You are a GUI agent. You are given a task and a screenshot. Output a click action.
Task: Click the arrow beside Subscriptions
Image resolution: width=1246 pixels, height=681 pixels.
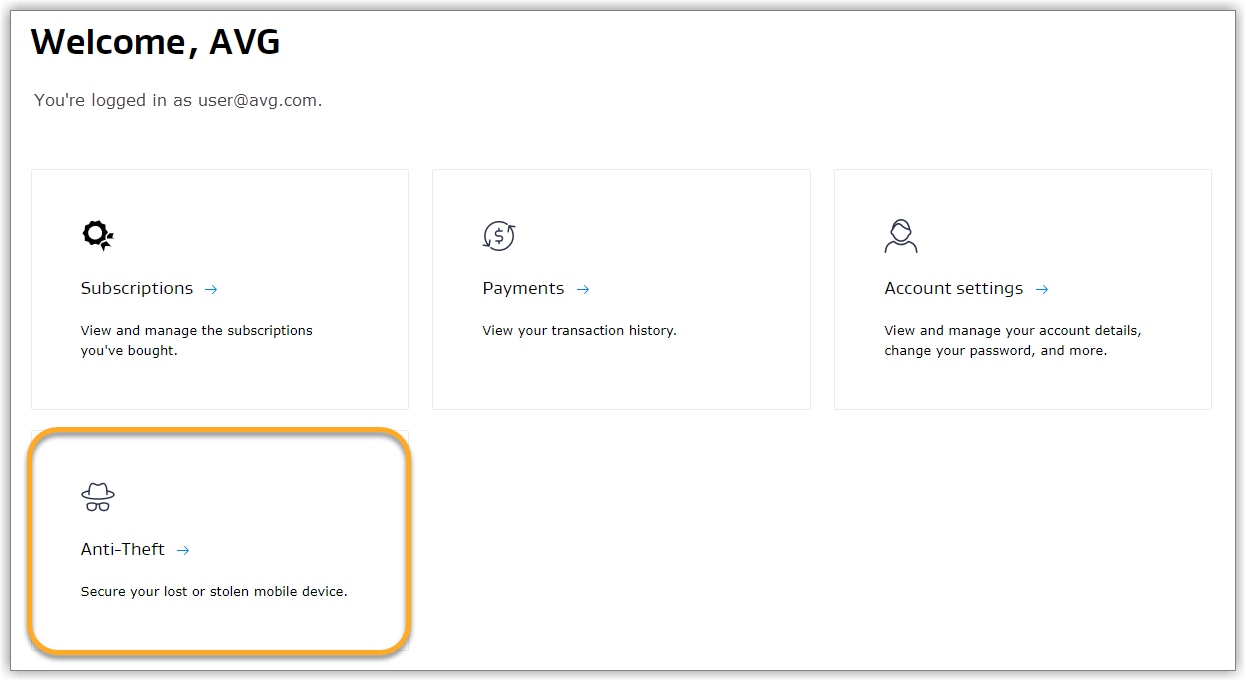click(x=211, y=289)
